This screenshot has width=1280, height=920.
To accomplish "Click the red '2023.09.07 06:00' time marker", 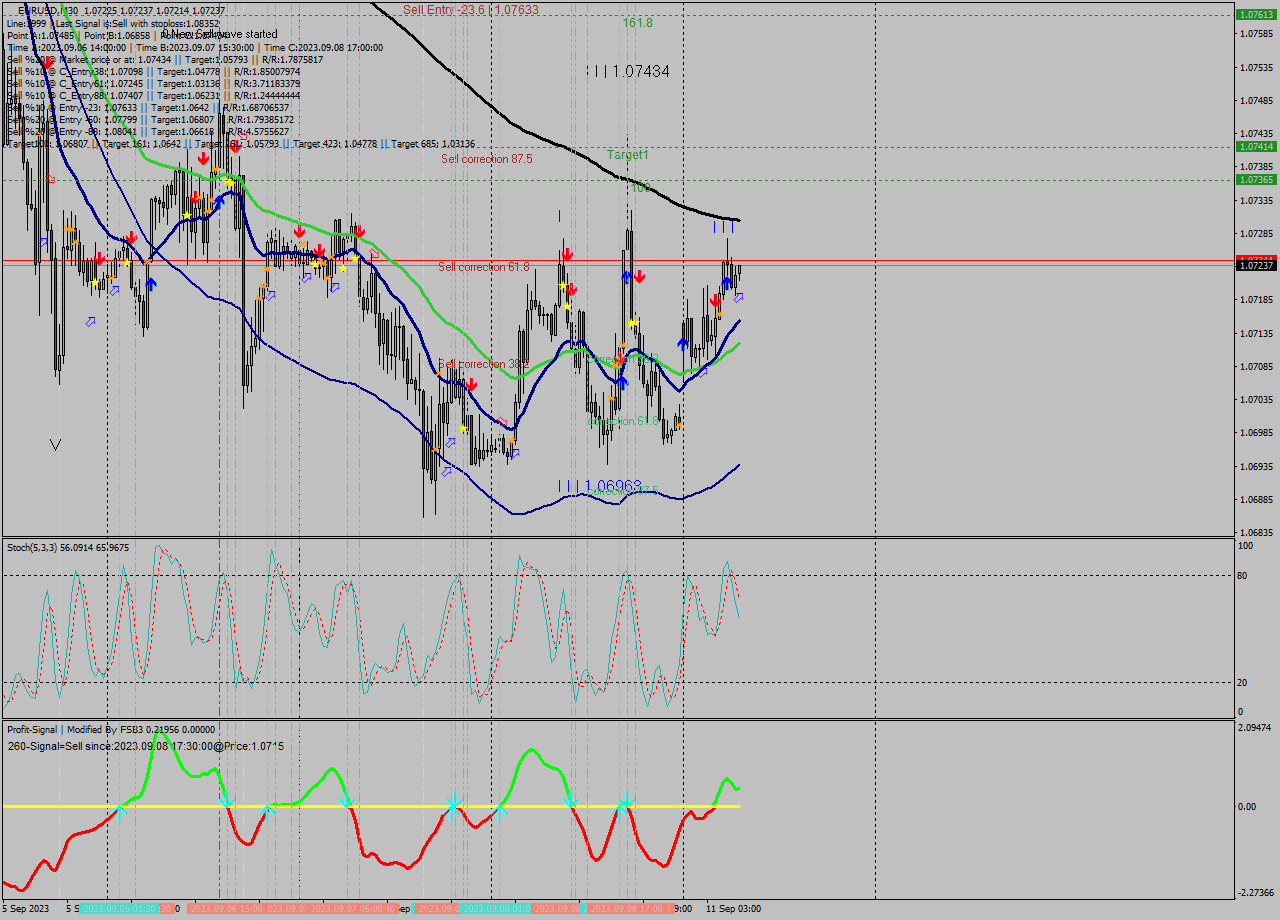I will 348,909.
